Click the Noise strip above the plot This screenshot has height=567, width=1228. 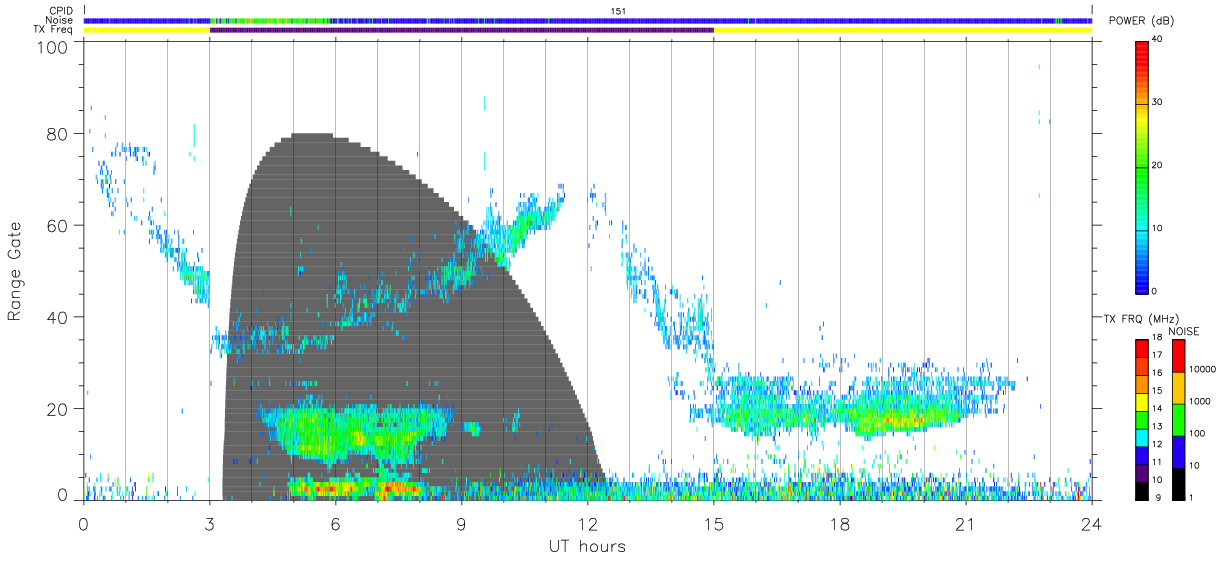588,20
